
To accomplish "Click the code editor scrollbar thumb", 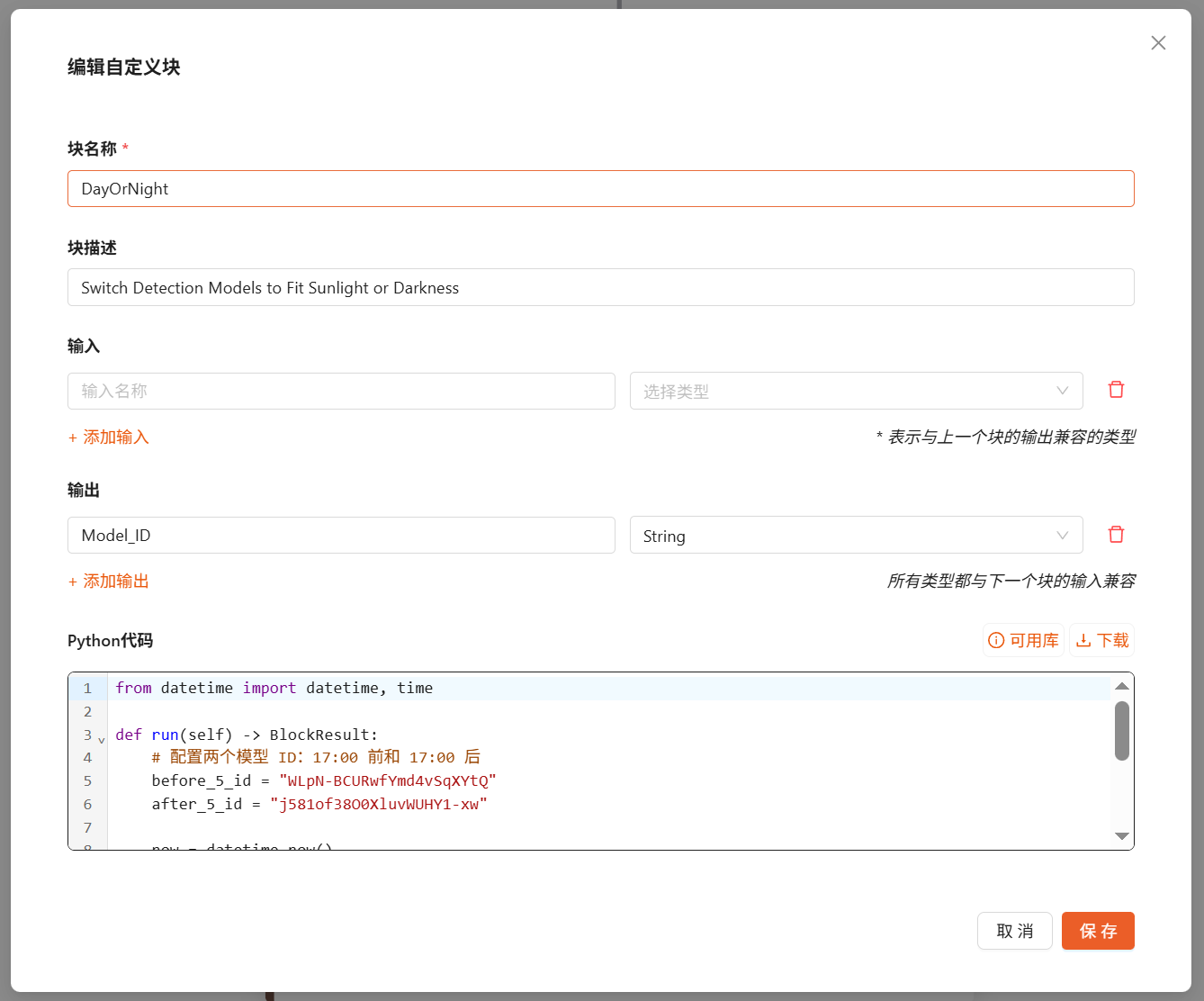I will pyautogui.click(x=1121, y=731).
